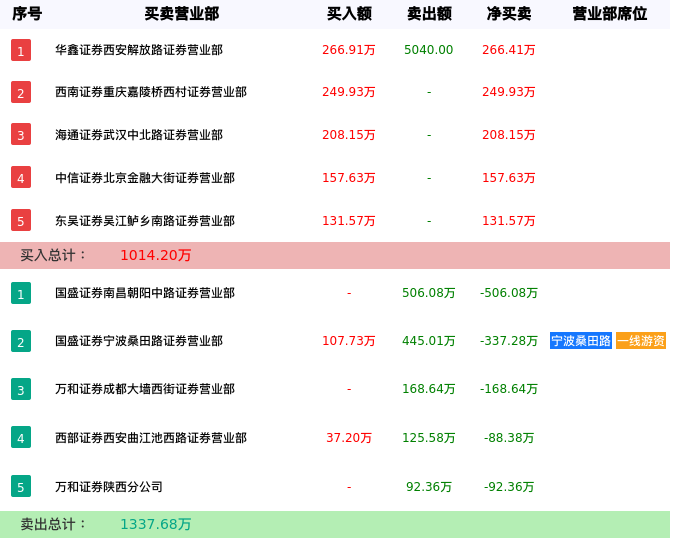Open 国盛证券南昌朝阳中路证券营业部 entry

coord(145,293)
